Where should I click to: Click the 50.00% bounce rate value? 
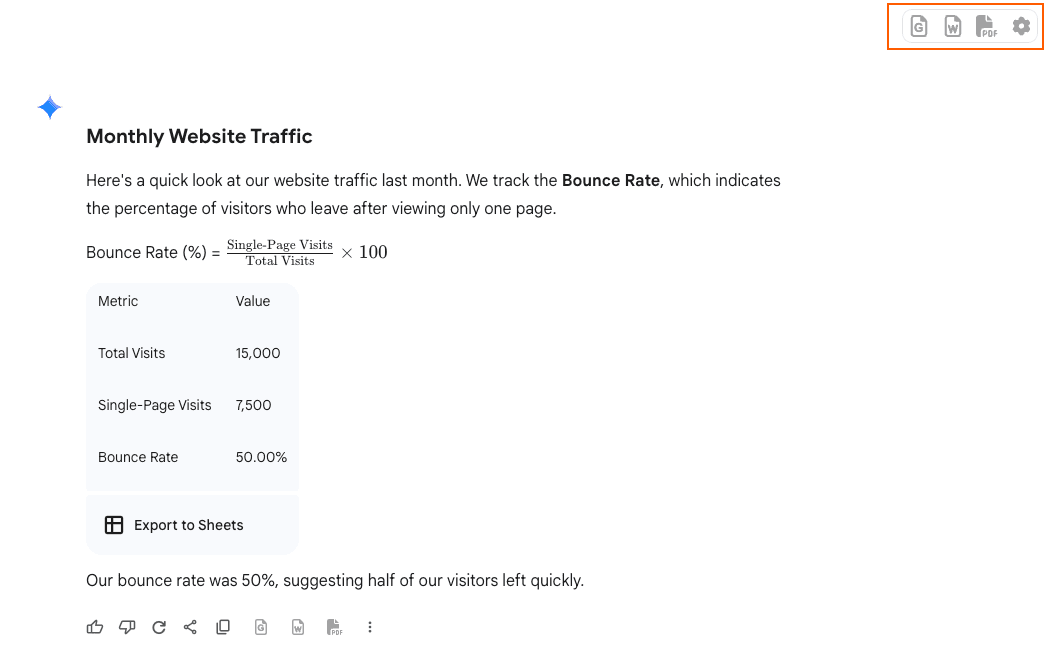pos(261,457)
